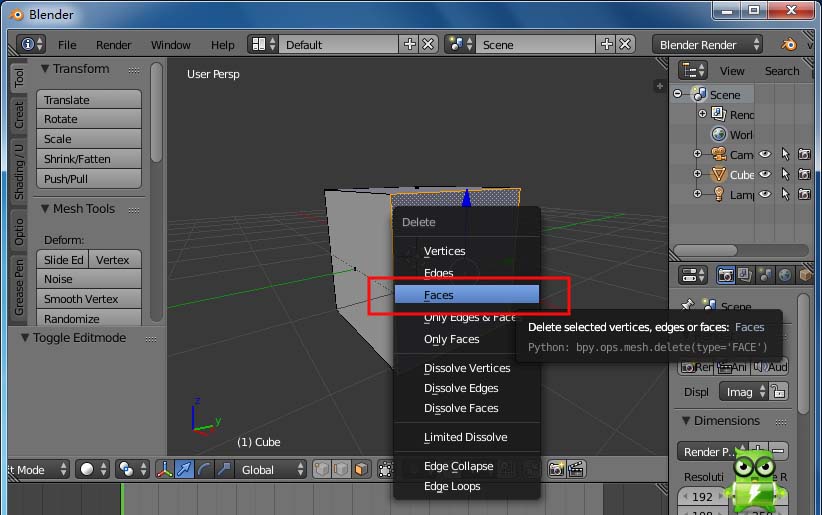The image size is (822, 515).
Task: Switch to face select mode icon
Action: coord(359,469)
